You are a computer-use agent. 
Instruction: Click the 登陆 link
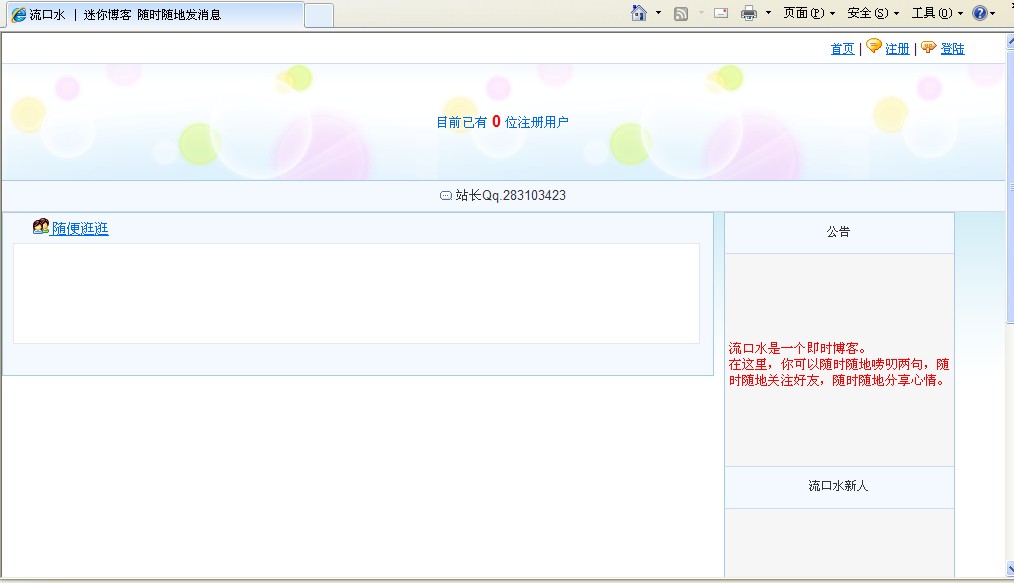pyautogui.click(x=952, y=48)
